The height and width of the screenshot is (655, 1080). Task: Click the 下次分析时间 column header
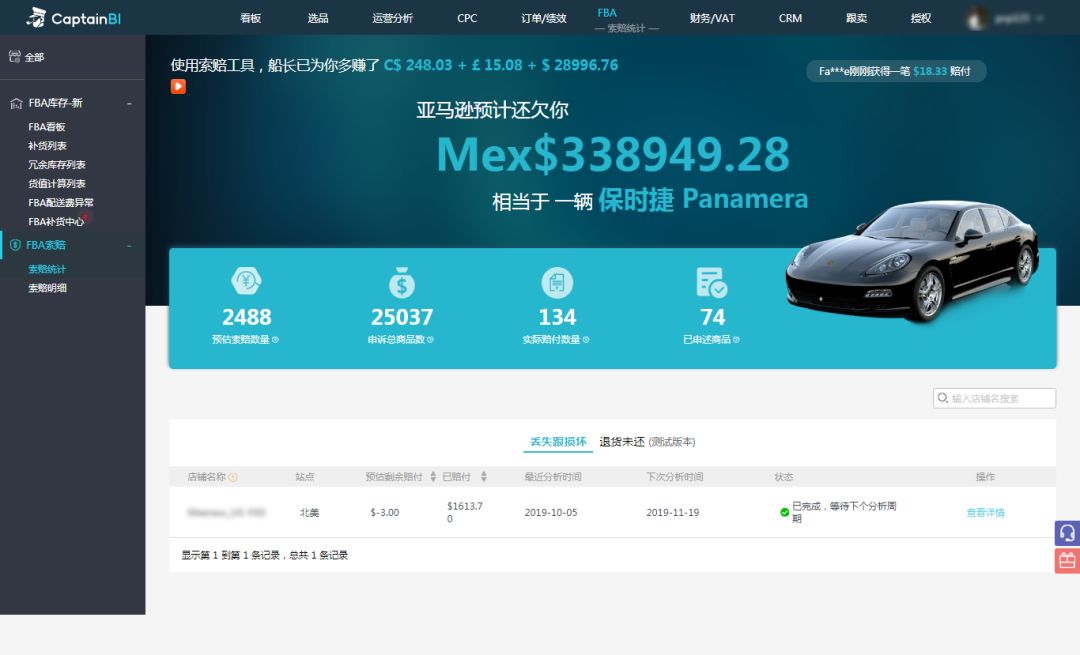click(674, 477)
